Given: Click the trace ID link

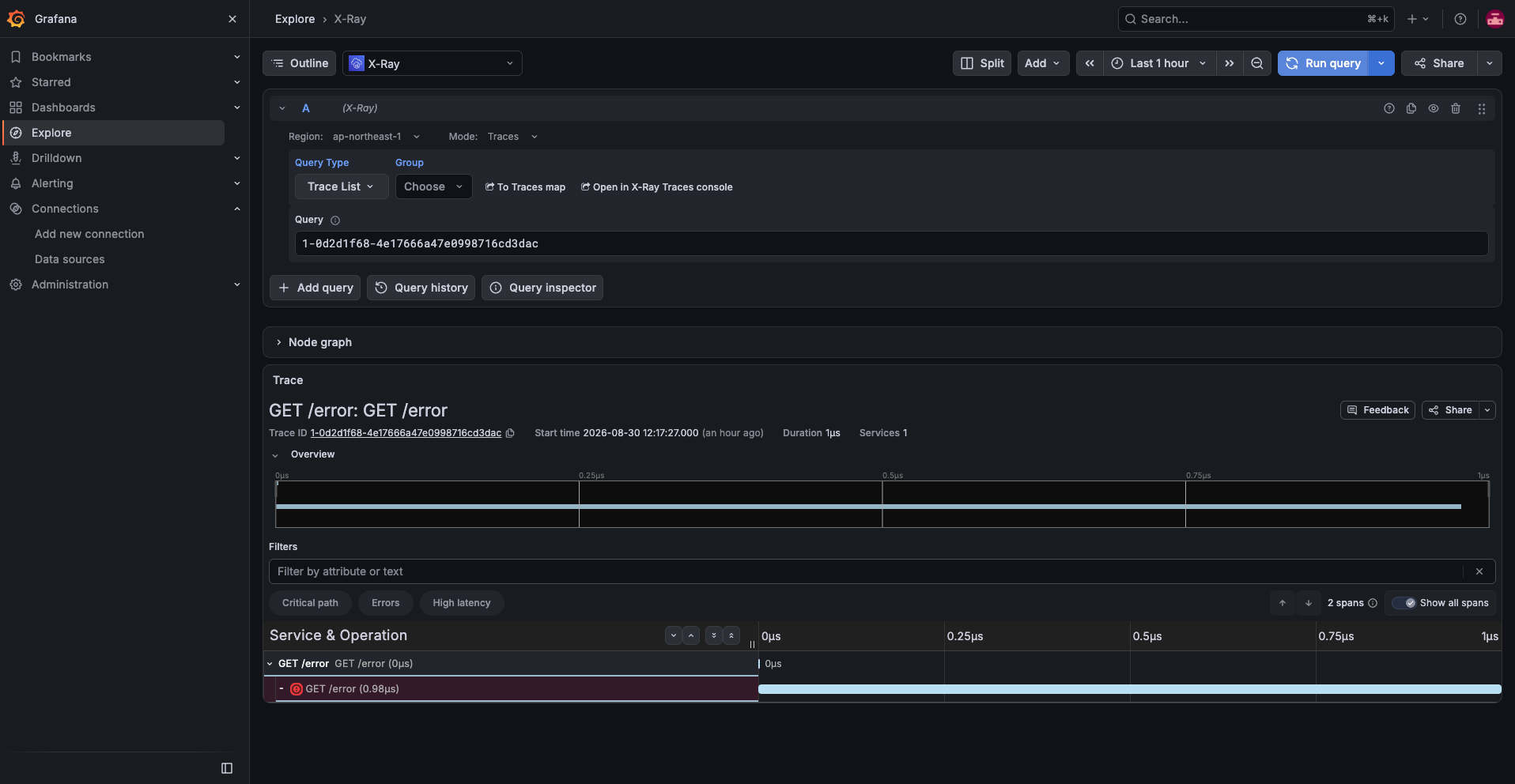Looking at the screenshot, I should pos(406,433).
